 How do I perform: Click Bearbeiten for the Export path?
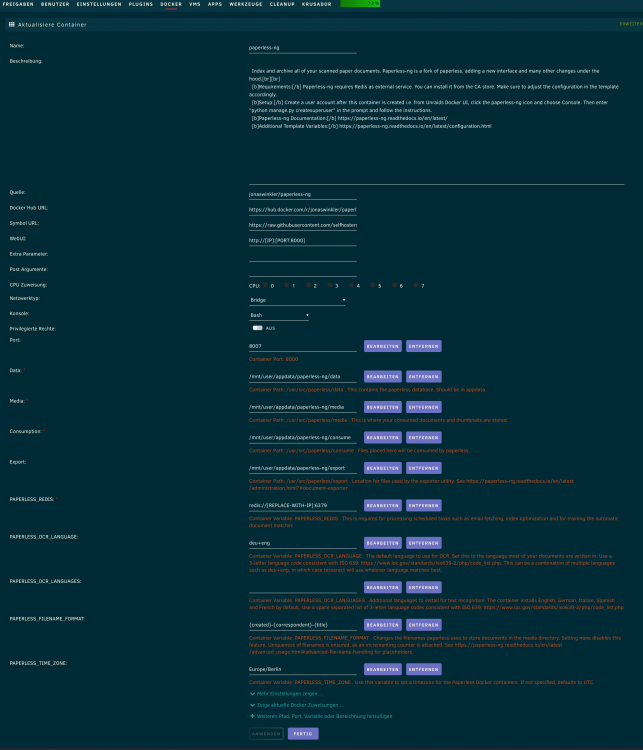[x=383, y=468]
